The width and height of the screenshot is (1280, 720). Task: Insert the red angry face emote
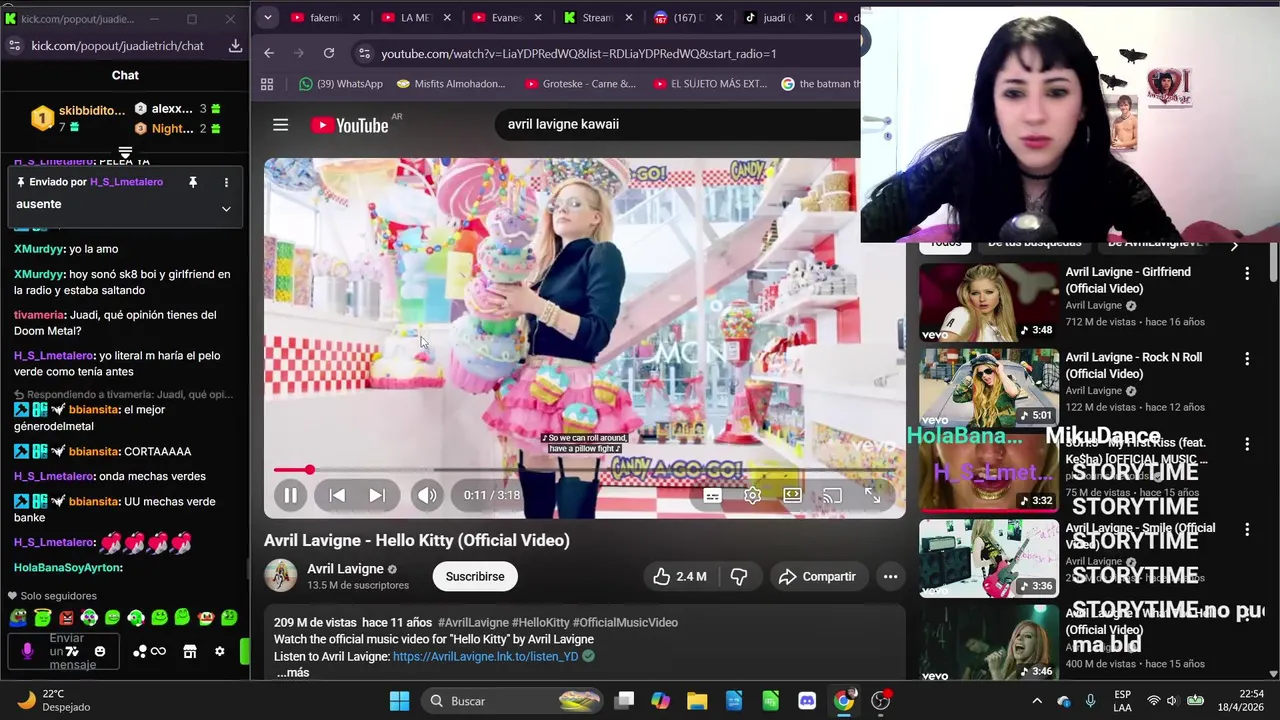click(x=66, y=618)
